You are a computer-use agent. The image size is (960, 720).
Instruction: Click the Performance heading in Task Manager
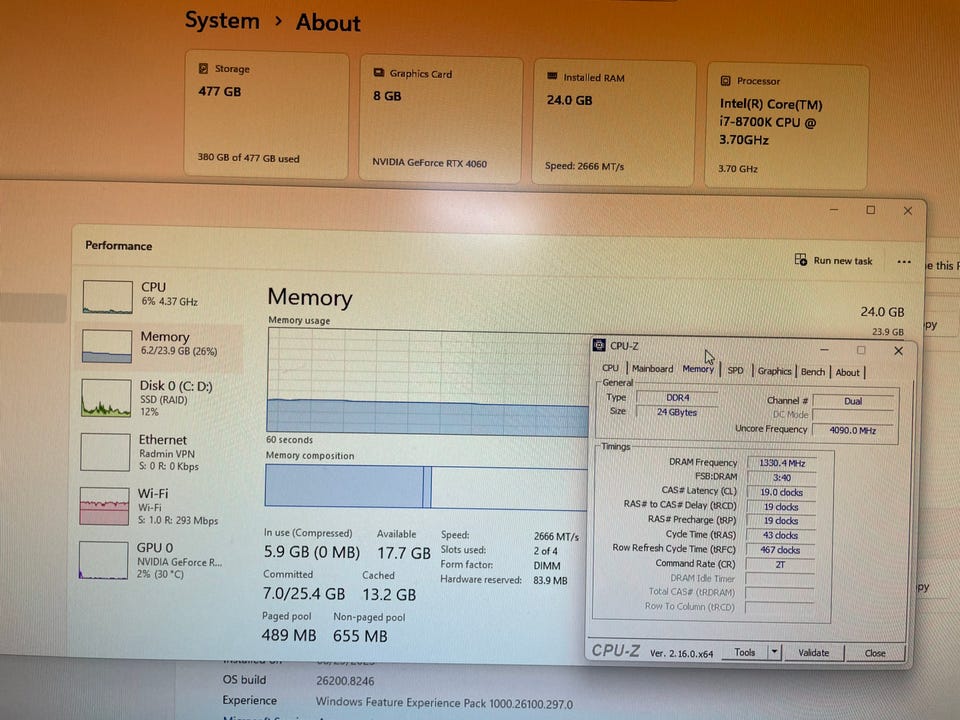click(x=119, y=246)
